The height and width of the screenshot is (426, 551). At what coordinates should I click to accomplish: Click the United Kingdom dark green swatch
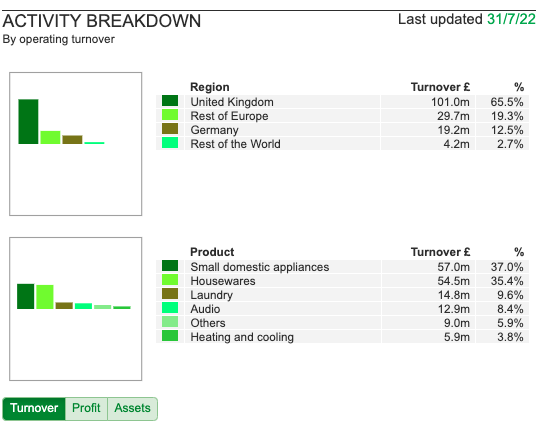pos(170,101)
